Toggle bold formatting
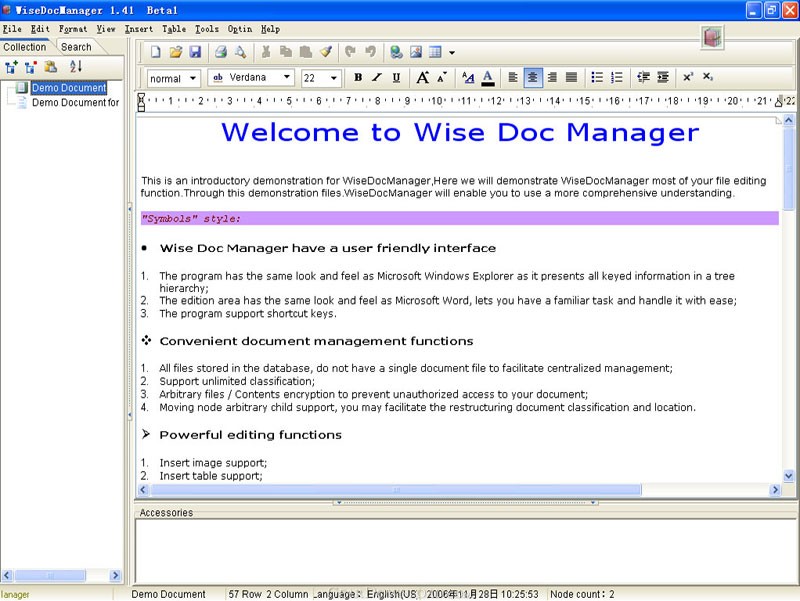800x601 pixels. click(x=358, y=77)
